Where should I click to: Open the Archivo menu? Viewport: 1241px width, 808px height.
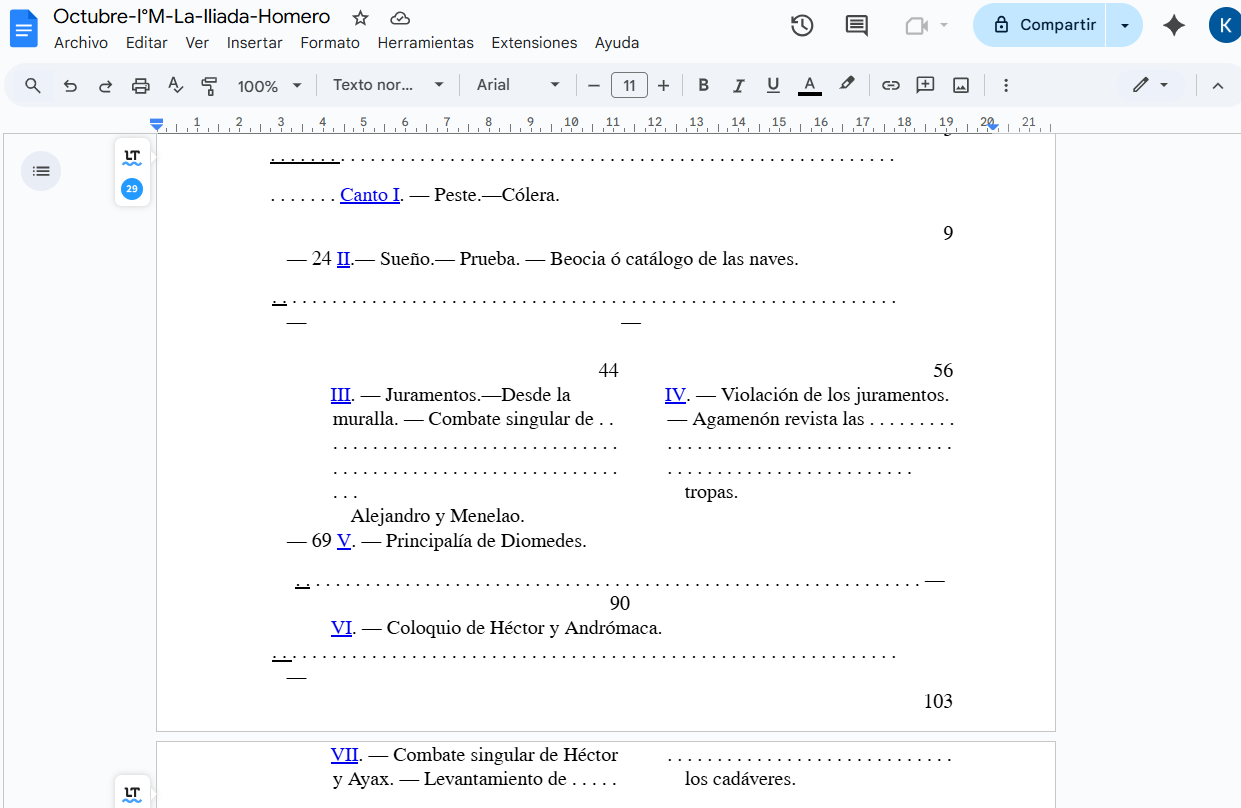[x=81, y=43]
